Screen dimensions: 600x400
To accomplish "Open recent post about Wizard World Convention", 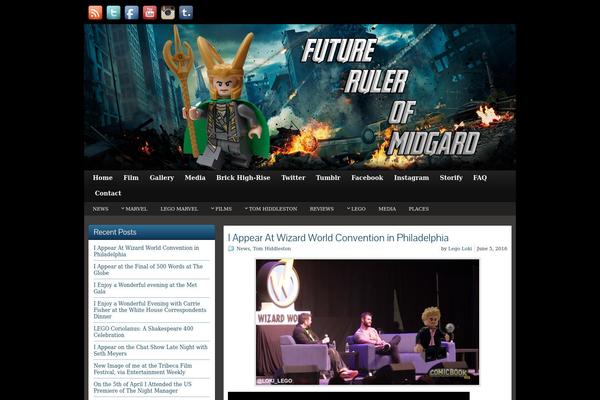I will 146,251.
